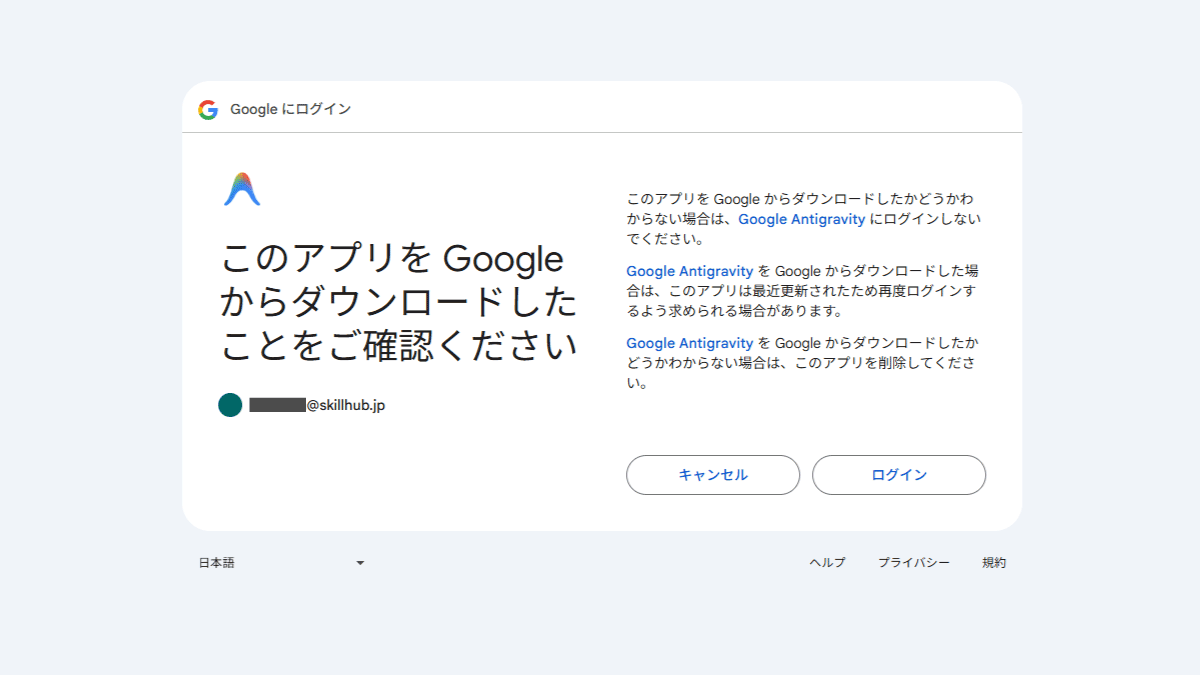Click the dropdown arrow beside 日本語
Image resolution: width=1200 pixels, height=675 pixels.
click(360, 563)
